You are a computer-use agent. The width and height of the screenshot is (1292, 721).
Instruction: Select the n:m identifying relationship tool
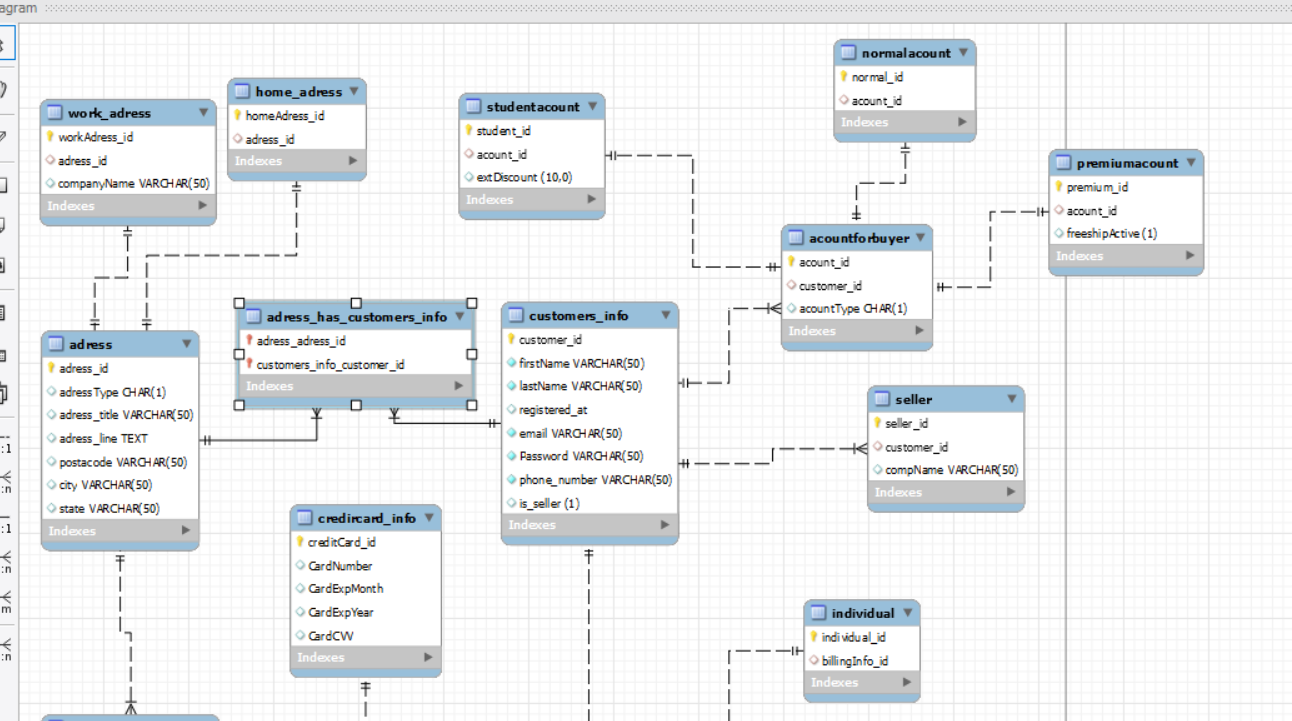[8, 598]
